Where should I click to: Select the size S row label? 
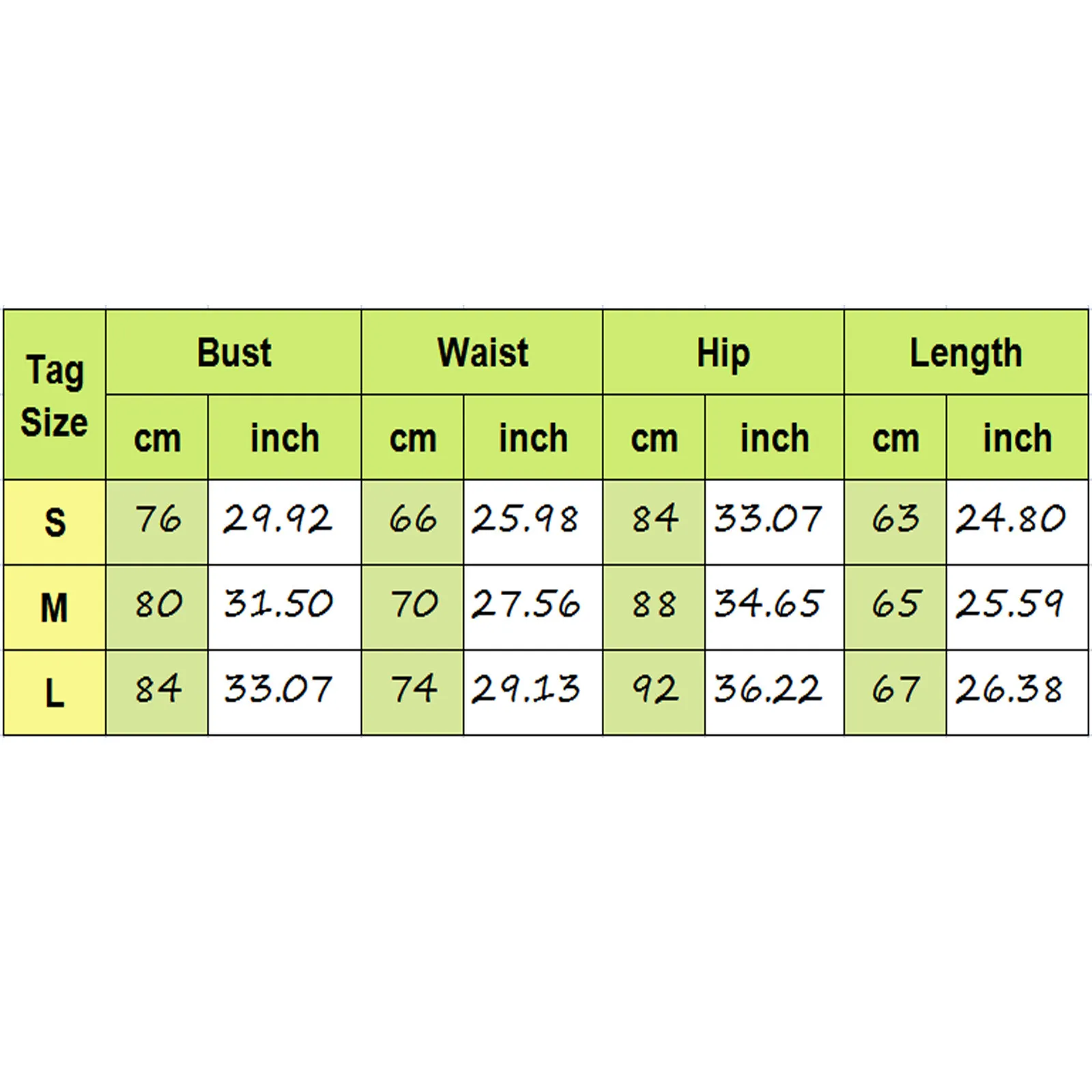[x=55, y=522]
